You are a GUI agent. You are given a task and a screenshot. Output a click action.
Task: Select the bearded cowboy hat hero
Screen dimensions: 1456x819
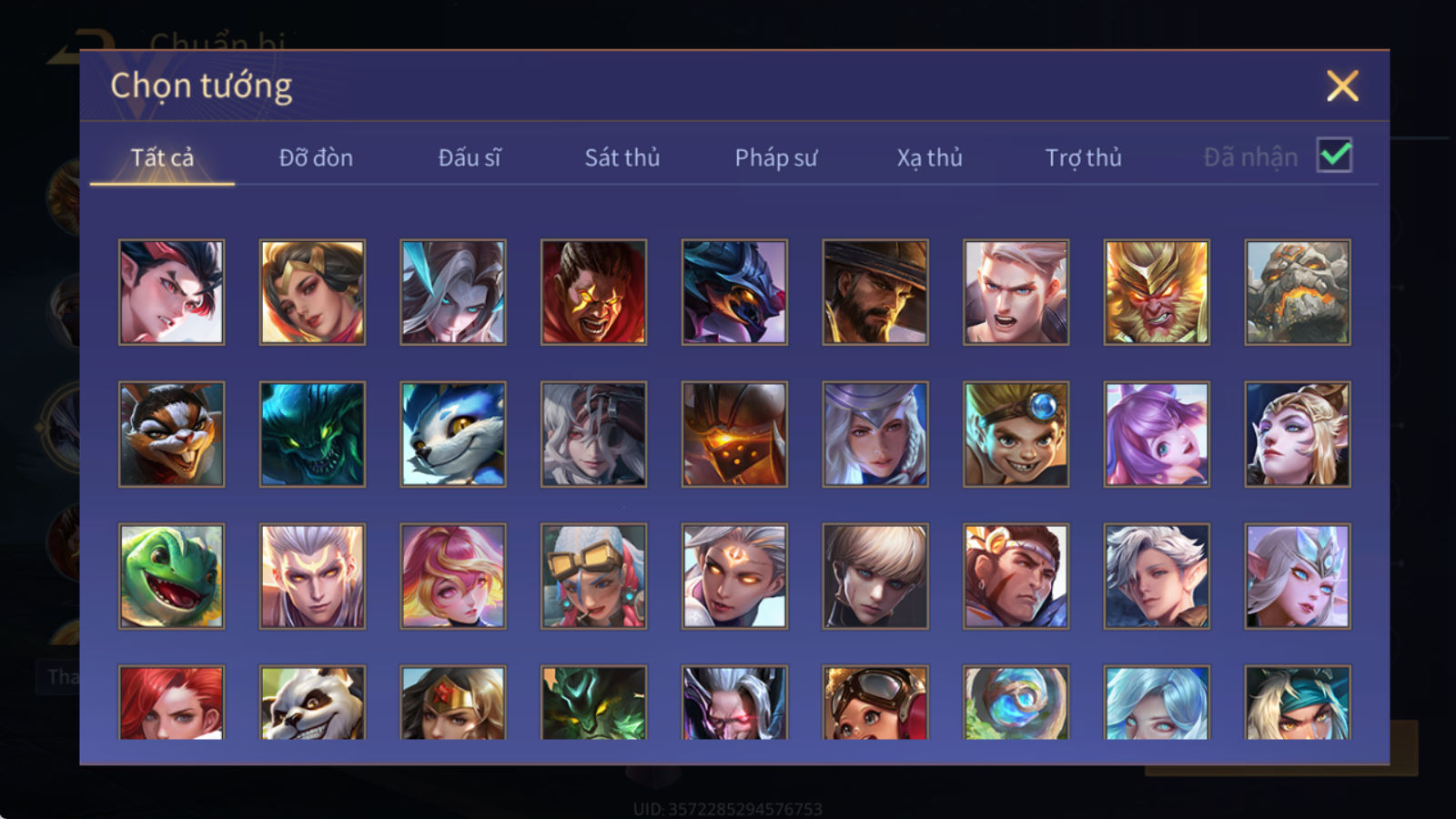(875, 292)
